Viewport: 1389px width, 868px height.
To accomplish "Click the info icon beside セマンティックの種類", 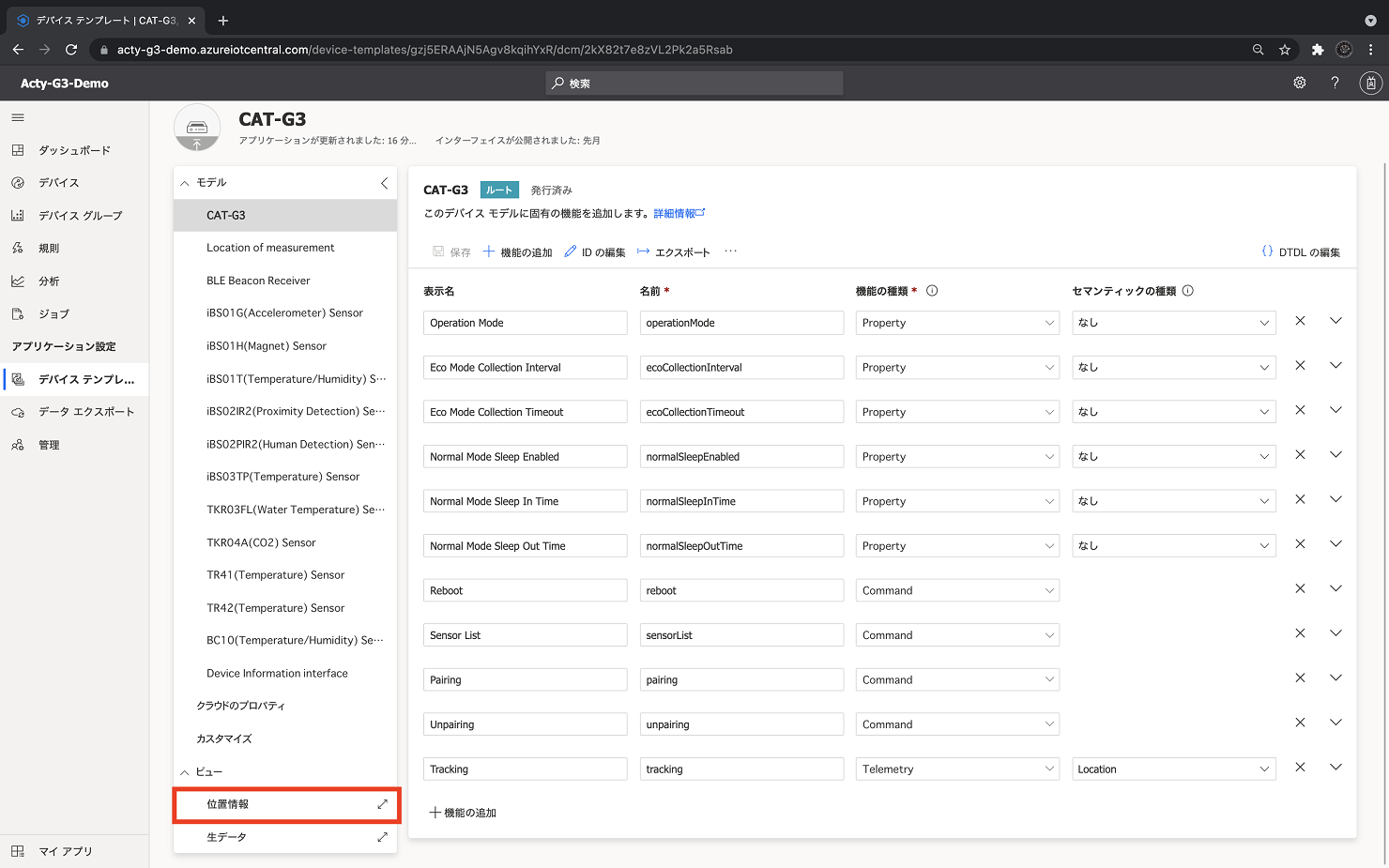I will (x=1188, y=291).
